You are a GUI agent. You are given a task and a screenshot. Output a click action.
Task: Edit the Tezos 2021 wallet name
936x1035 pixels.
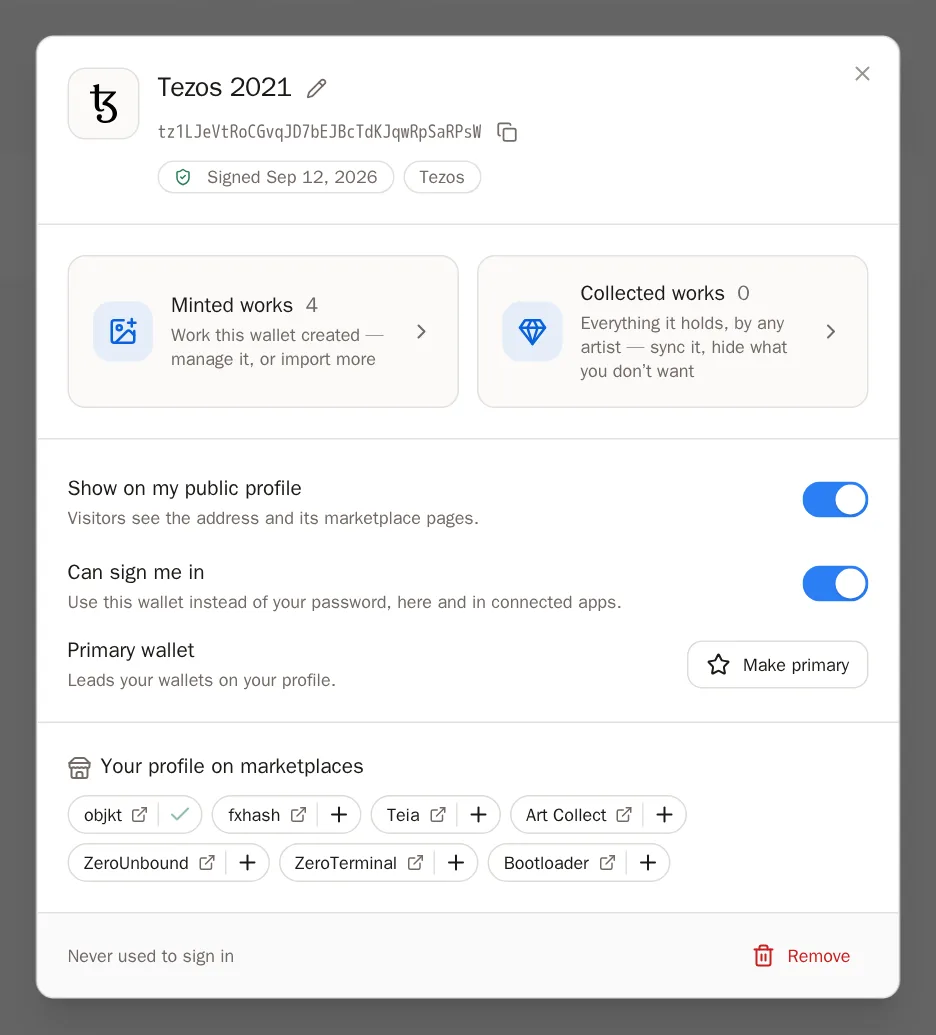[317, 88]
